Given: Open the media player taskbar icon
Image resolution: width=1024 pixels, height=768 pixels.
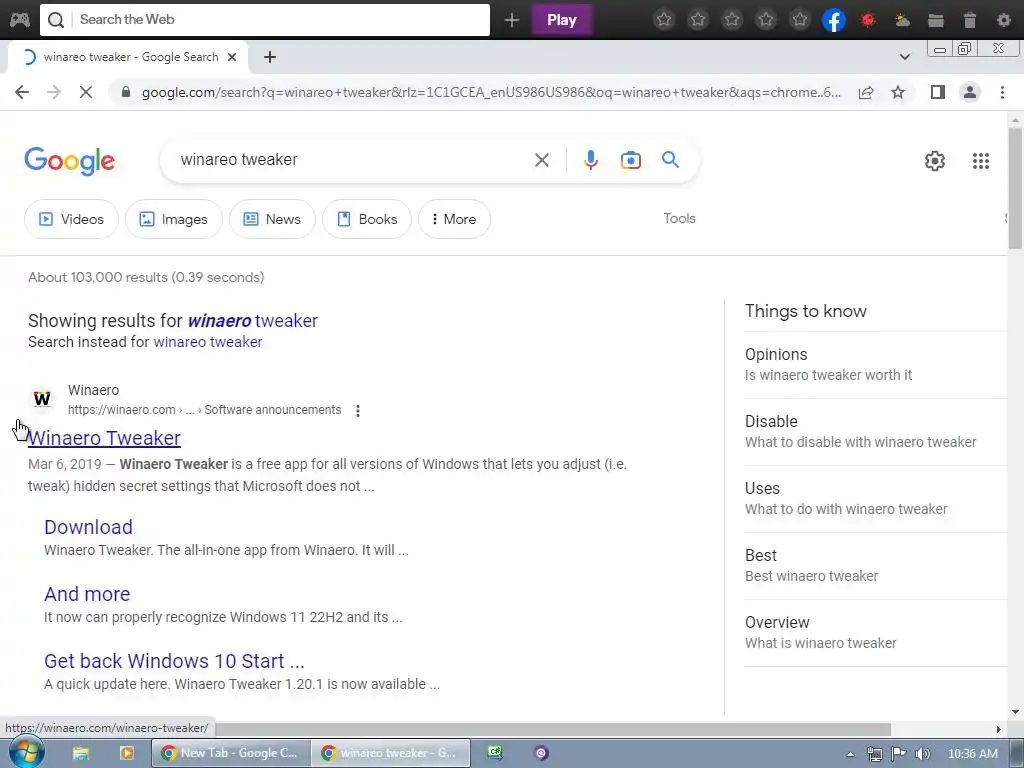Looking at the screenshot, I should coord(127,754).
